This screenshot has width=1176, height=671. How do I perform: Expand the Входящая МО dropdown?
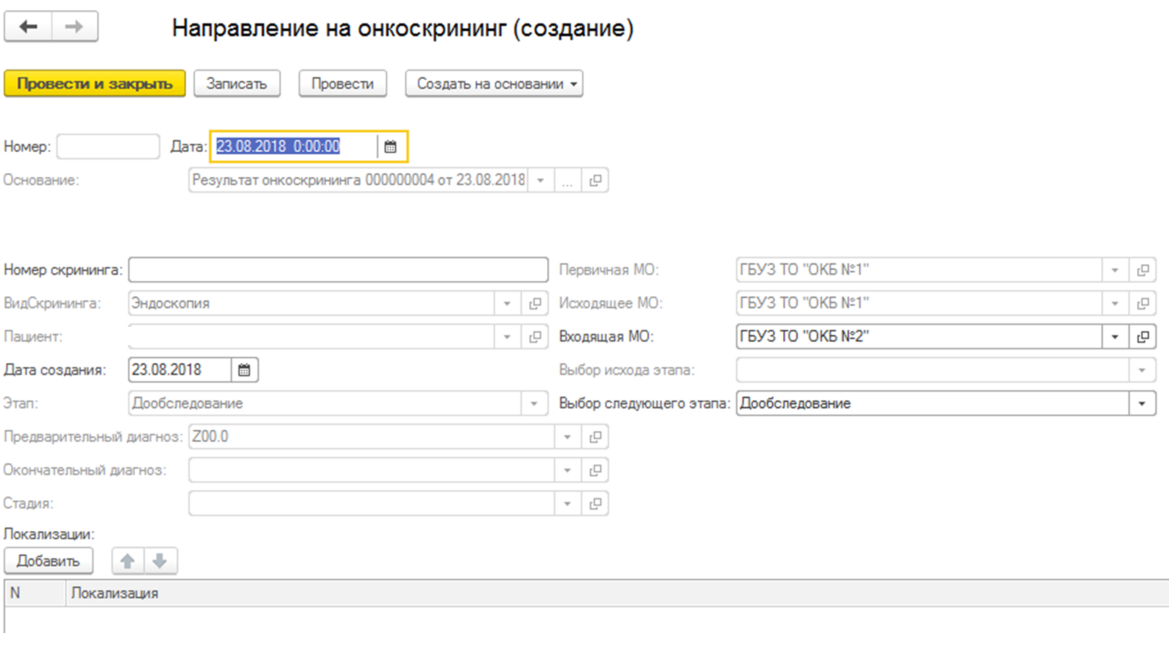tap(1115, 337)
